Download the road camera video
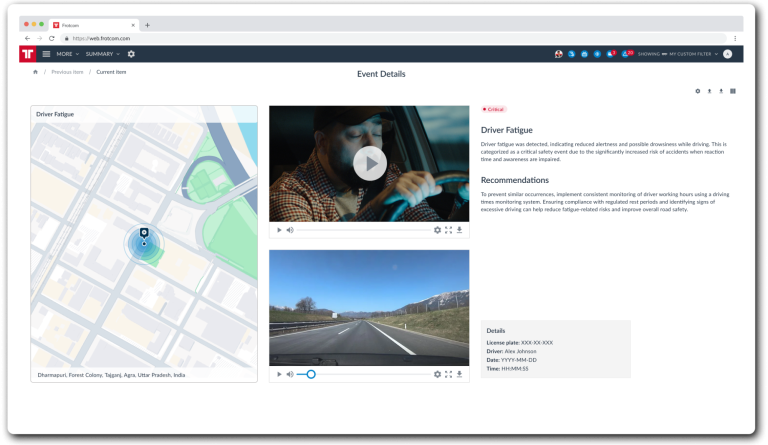The height and width of the screenshot is (445, 768). coord(459,374)
